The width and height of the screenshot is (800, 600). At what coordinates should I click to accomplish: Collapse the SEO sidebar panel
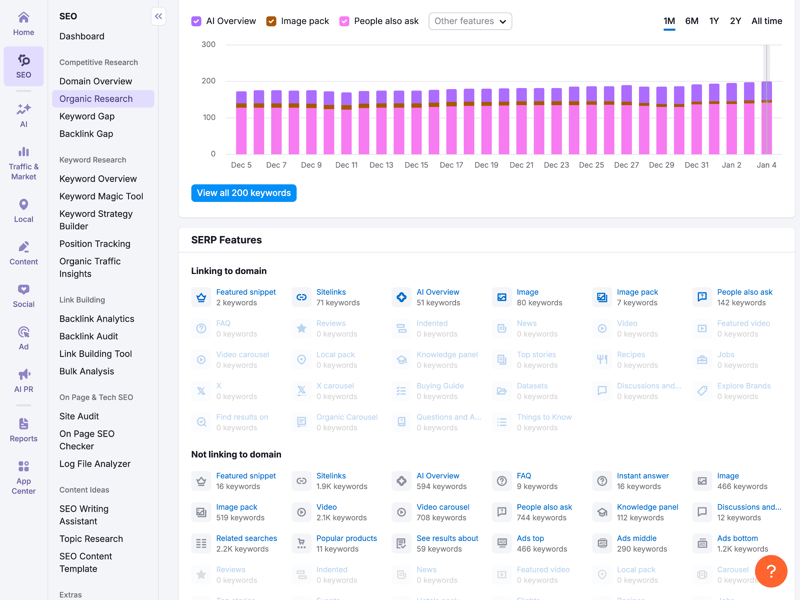(x=158, y=16)
